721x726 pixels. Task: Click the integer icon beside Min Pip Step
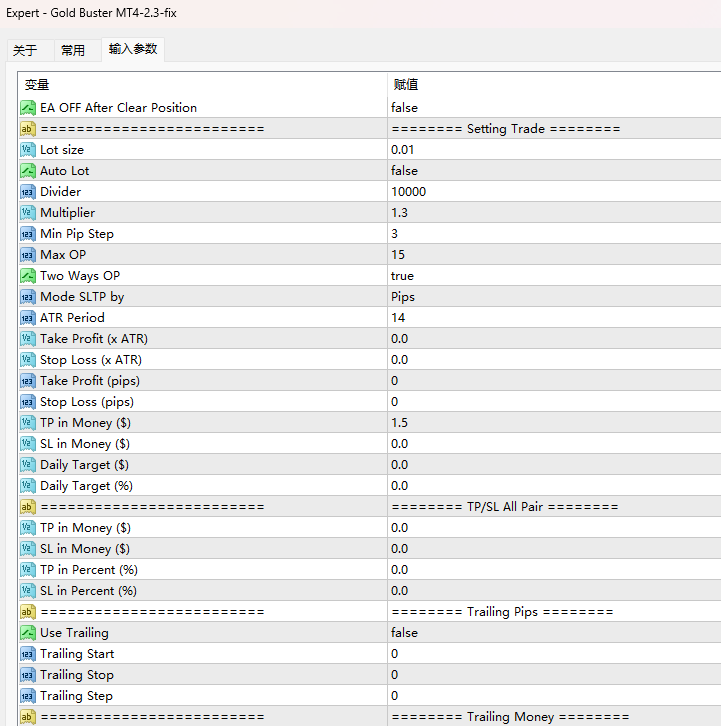click(x=28, y=234)
